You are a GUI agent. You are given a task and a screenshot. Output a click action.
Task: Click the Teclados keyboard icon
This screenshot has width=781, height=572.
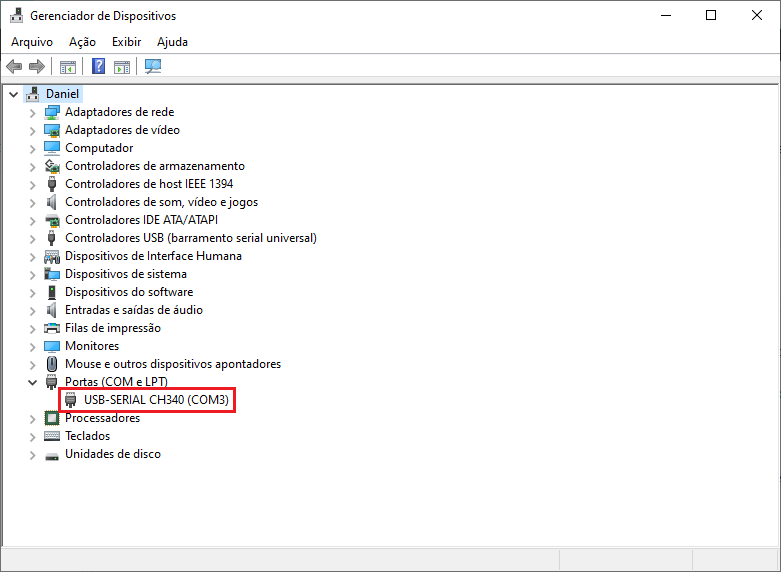52,436
